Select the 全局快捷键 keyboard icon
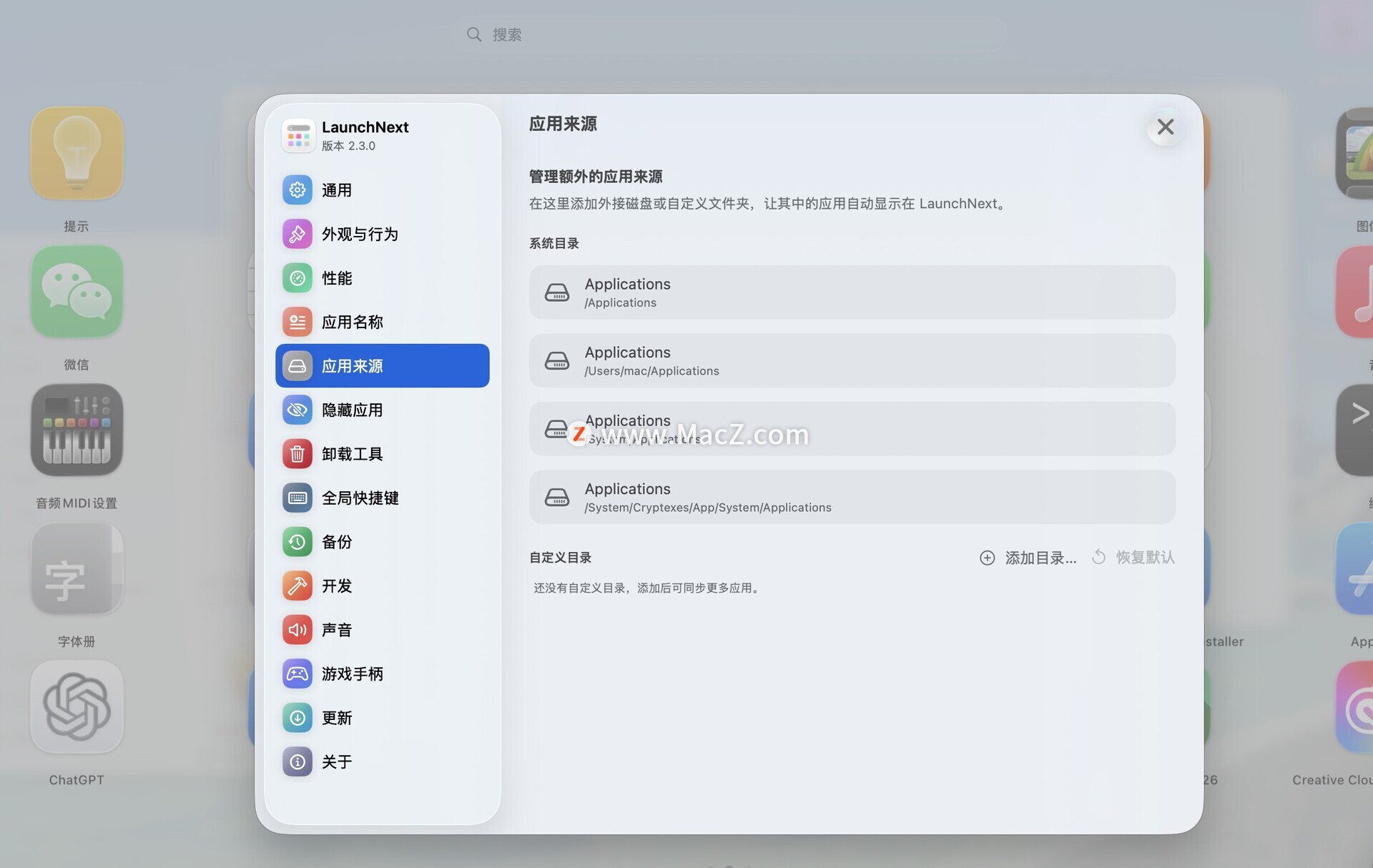Viewport: 1373px width, 868px height. (297, 498)
